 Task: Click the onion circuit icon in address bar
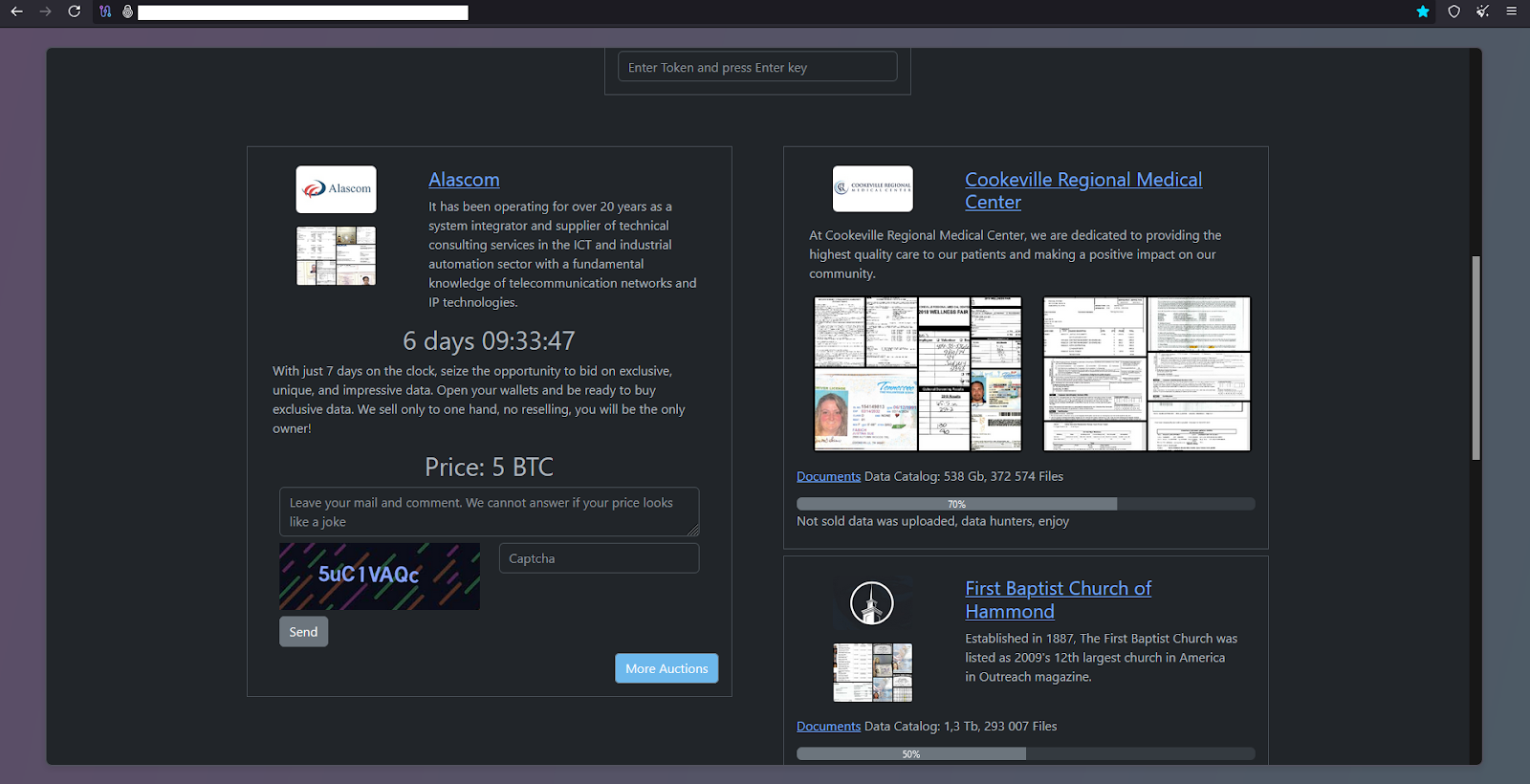pos(127,11)
